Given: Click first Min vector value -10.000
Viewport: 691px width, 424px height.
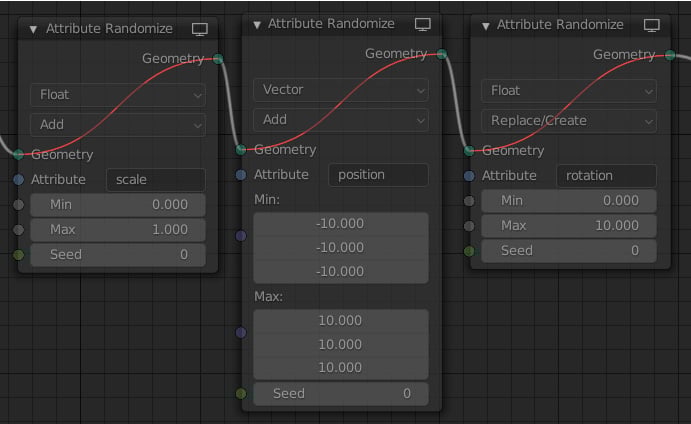Looking at the screenshot, I should tap(341, 224).
